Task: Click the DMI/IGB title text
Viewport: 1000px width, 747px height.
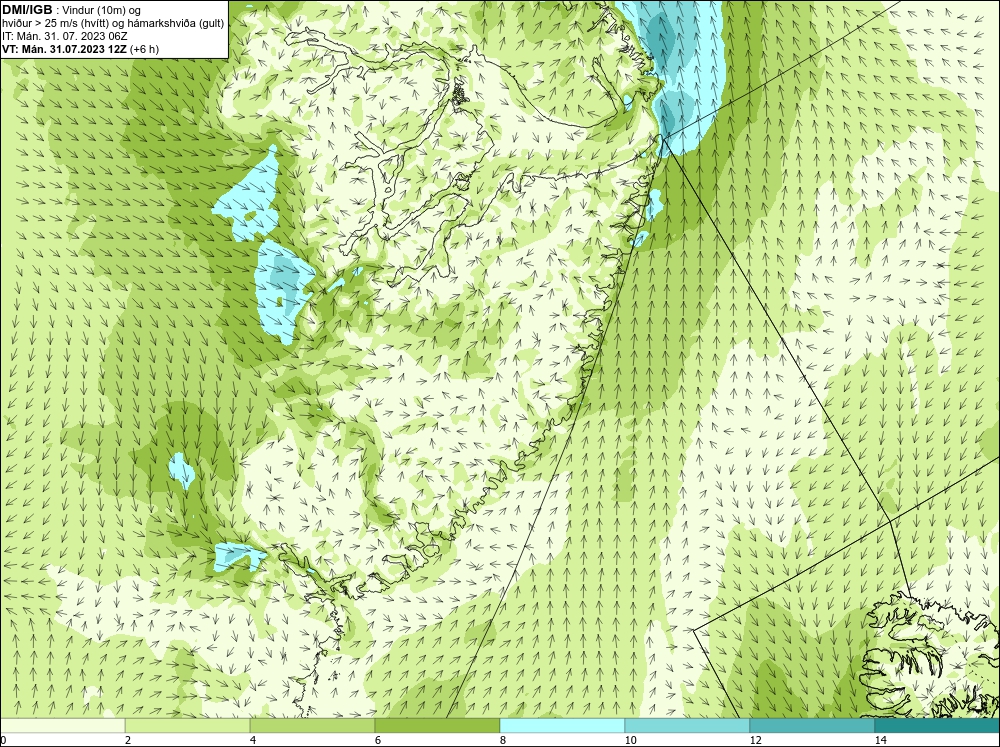Action: [27, 10]
